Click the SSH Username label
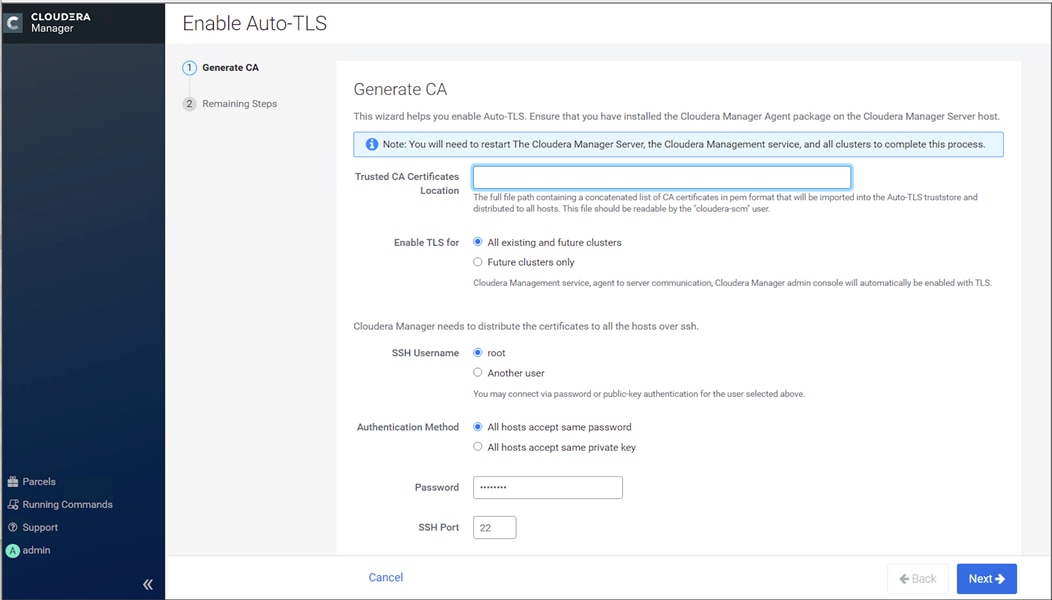This screenshot has height=600, width=1052. (x=425, y=353)
